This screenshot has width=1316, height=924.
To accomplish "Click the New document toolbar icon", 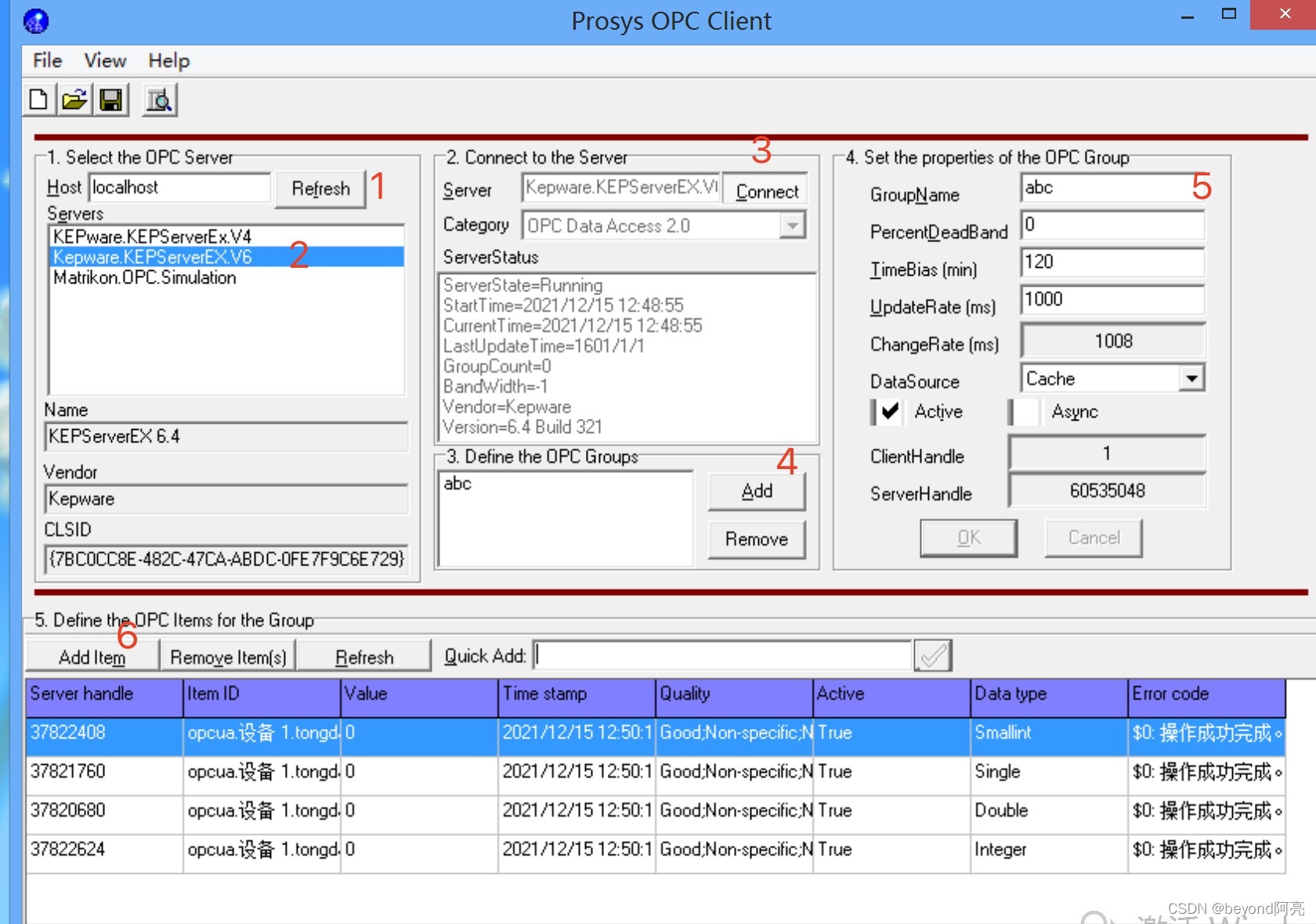I will [38, 100].
